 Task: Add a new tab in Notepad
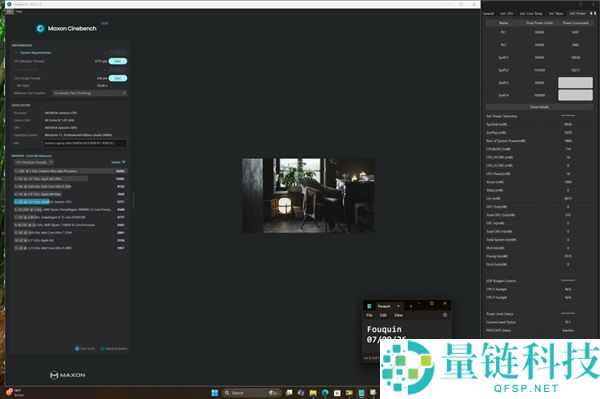coord(411,306)
